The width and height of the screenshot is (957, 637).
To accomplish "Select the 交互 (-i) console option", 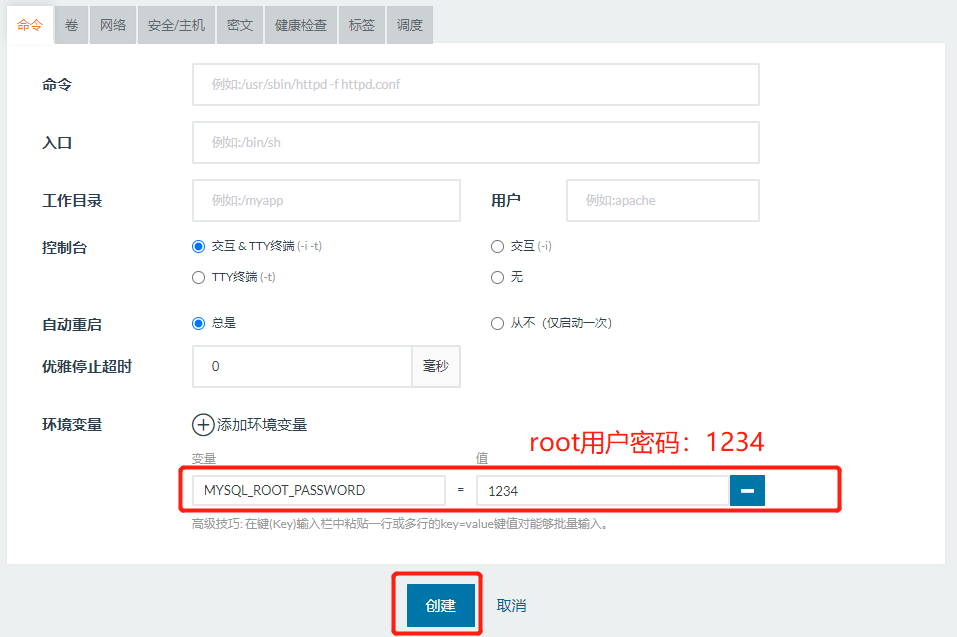I will [497, 246].
